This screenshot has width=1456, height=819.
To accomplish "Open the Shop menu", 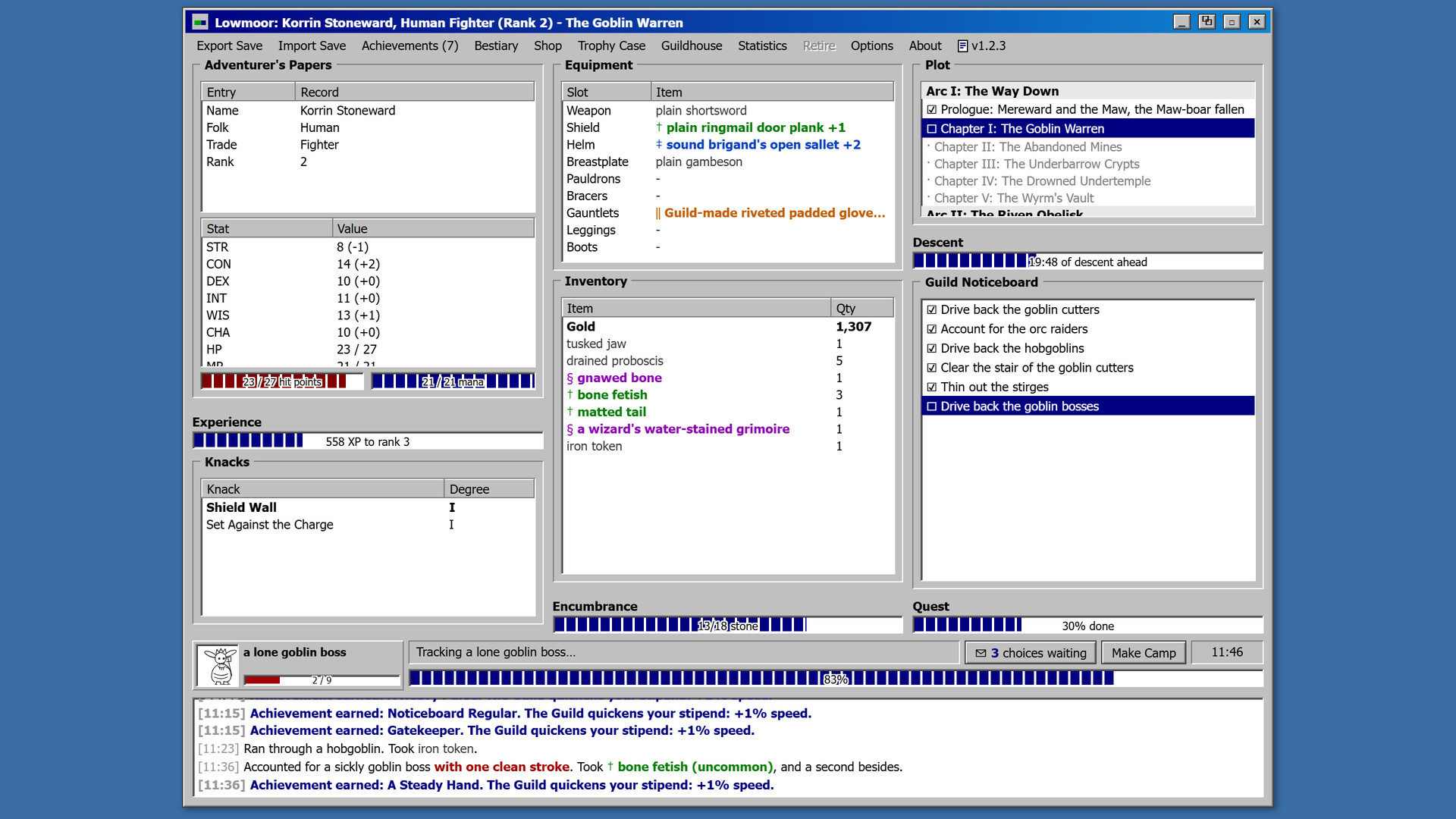I will (x=548, y=45).
